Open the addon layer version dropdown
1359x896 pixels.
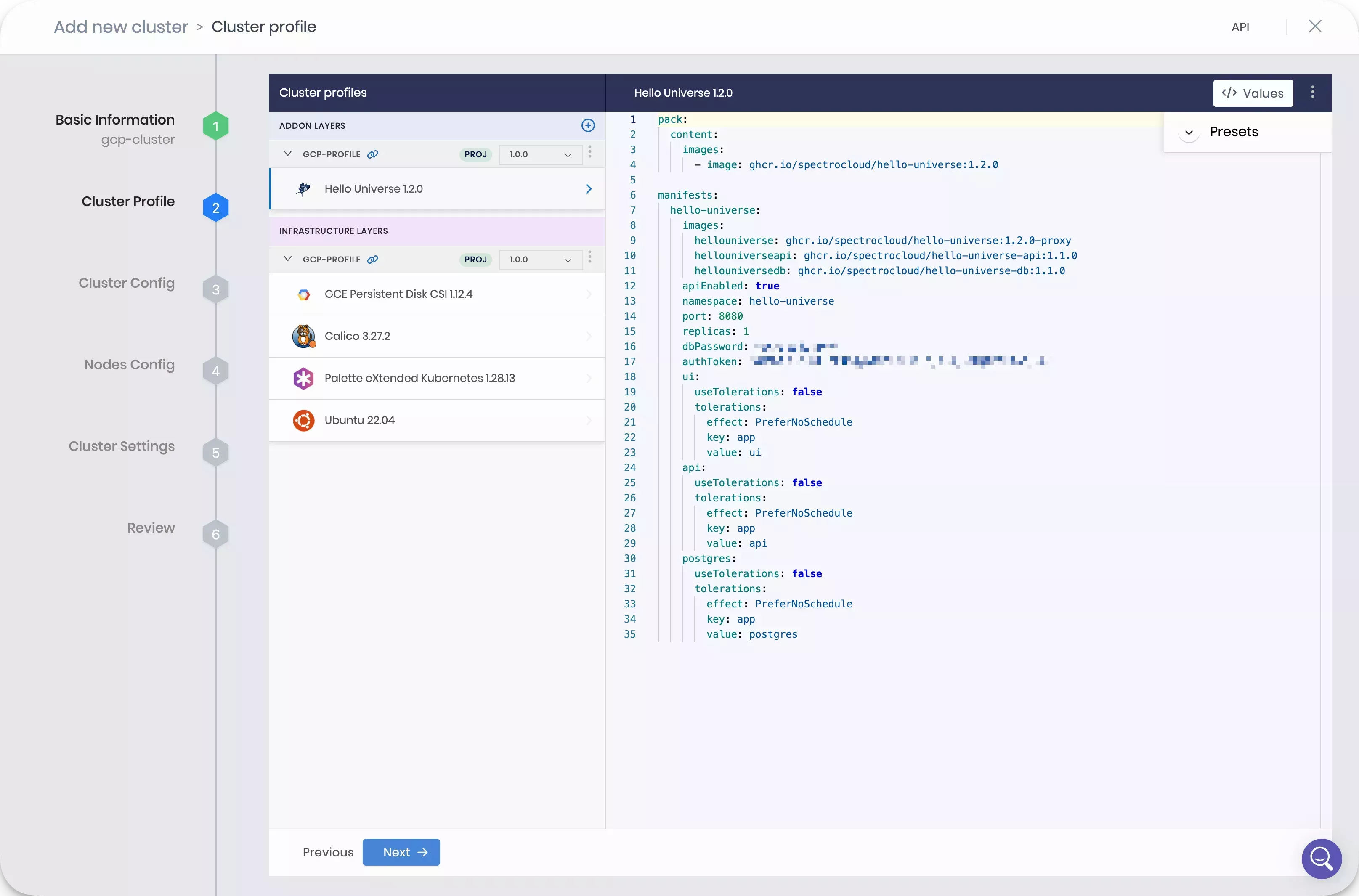tap(539, 154)
